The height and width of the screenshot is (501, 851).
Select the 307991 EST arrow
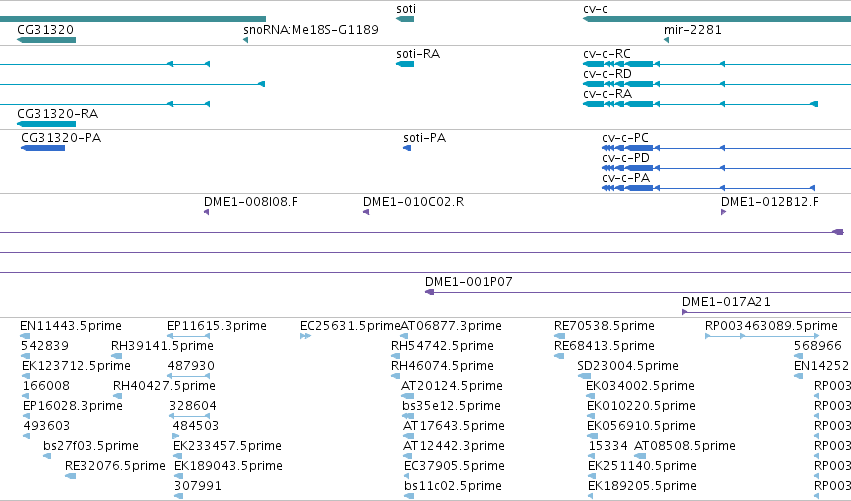pyautogui.click(x=177, y=496)
